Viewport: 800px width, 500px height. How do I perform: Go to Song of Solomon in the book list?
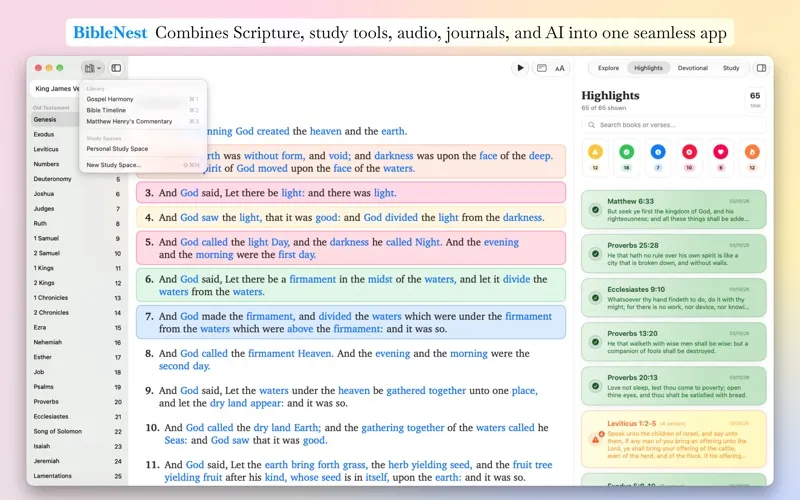point(77,431)
